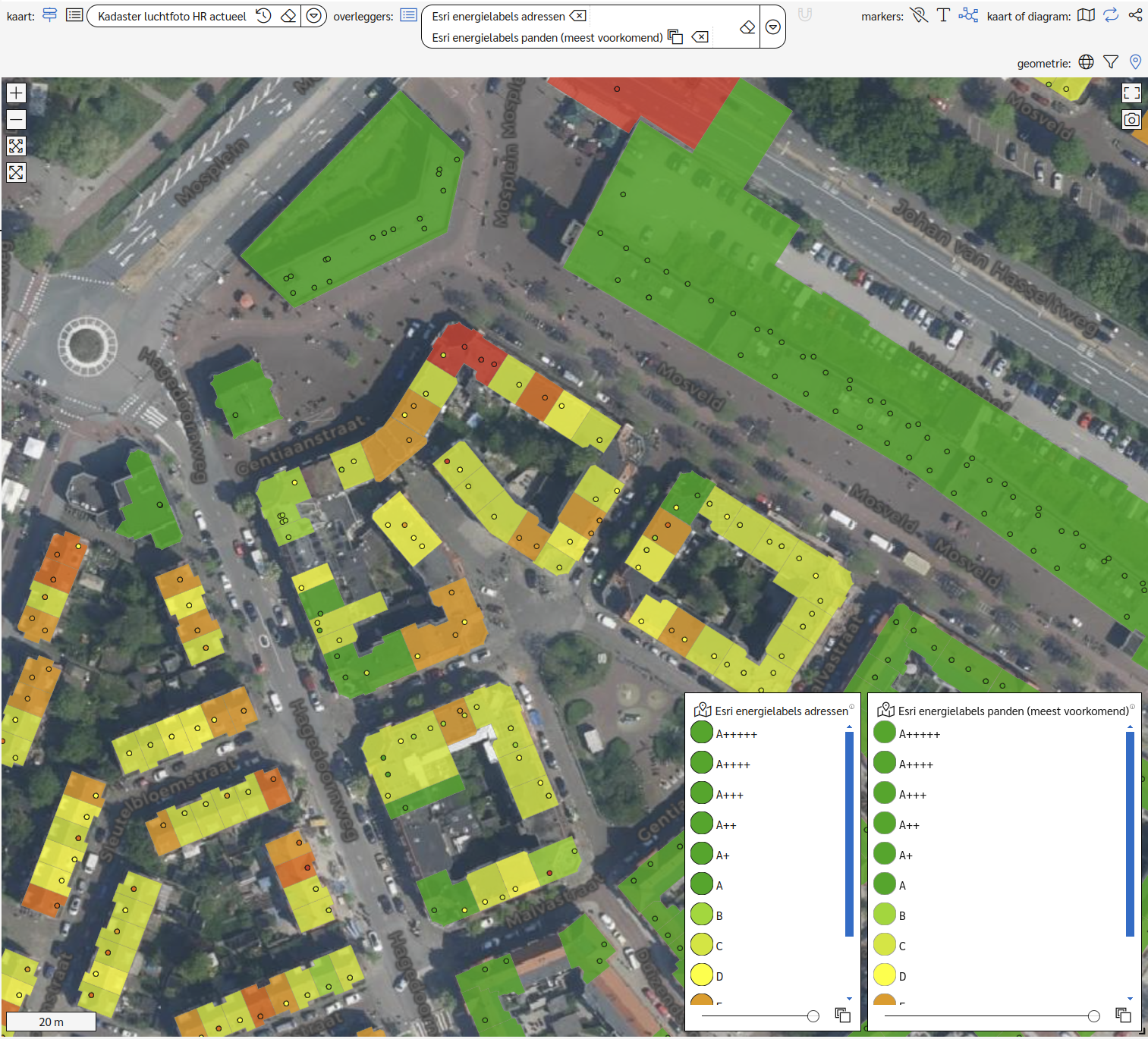Open history for Kadaster luchtfoto layer

pos(263,16)
